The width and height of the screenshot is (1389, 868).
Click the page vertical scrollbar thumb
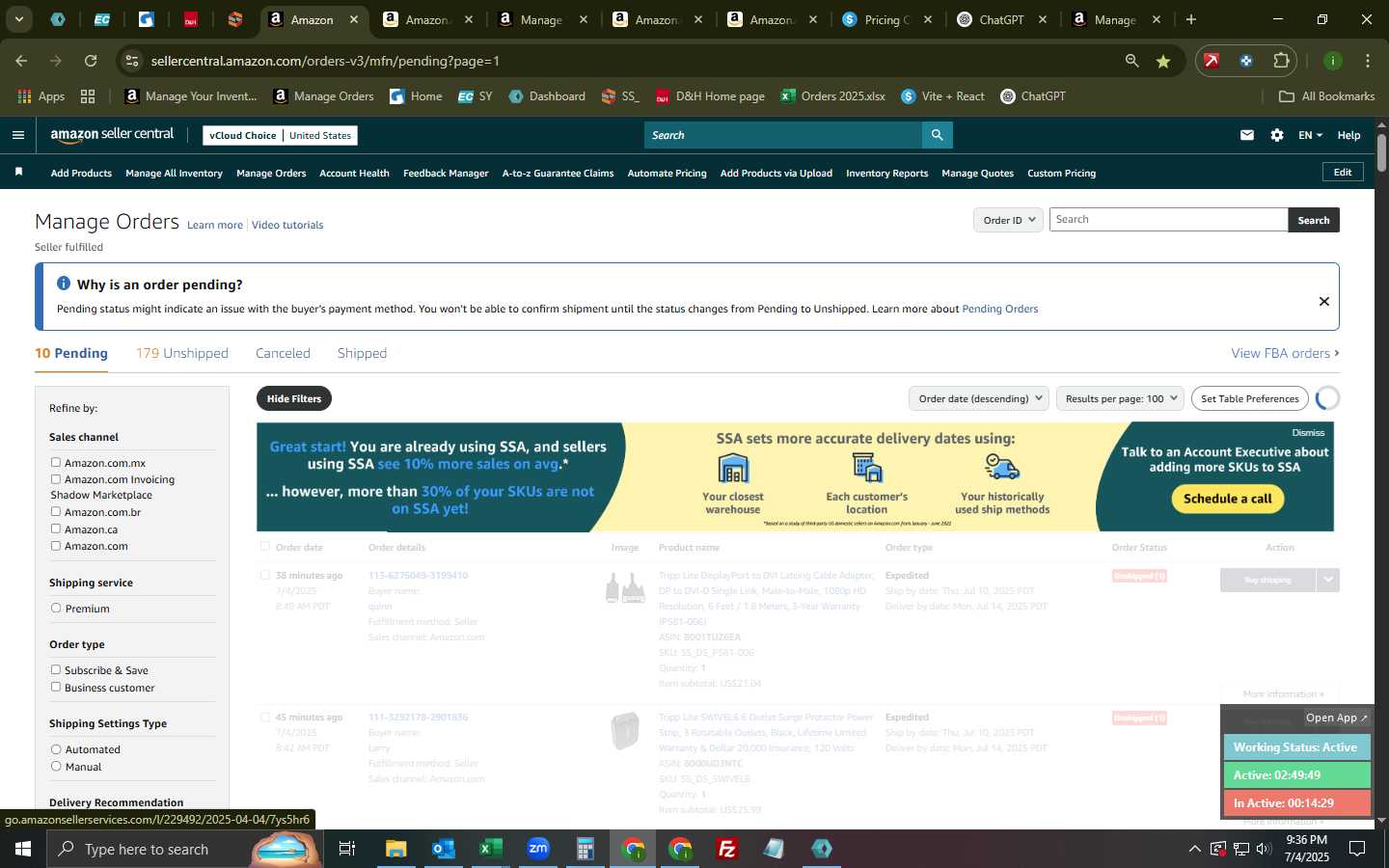[1381, 152]
